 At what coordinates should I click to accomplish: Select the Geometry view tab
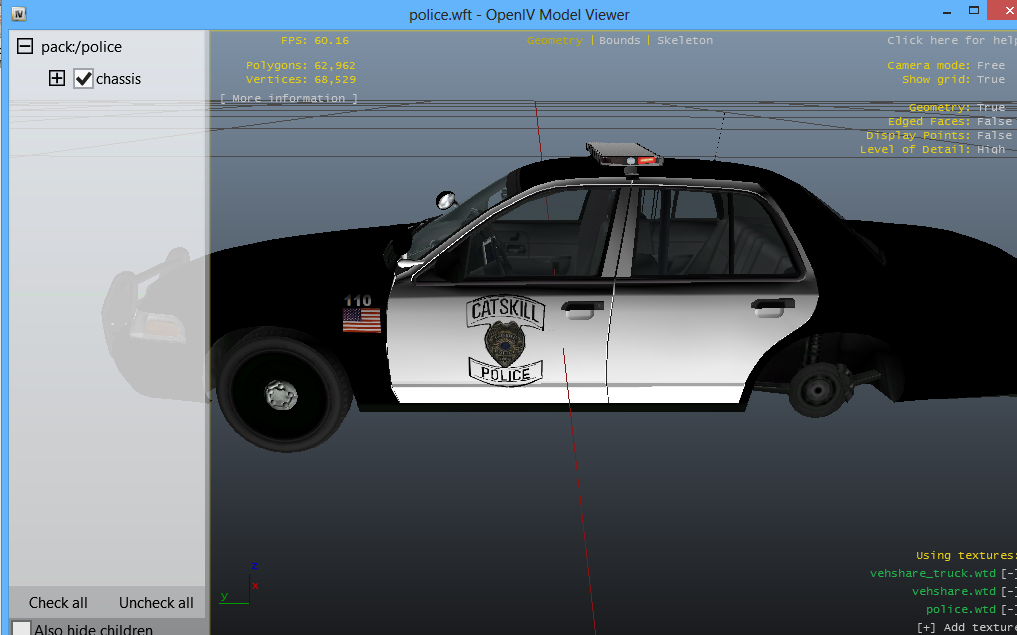(x=554, y=40)
